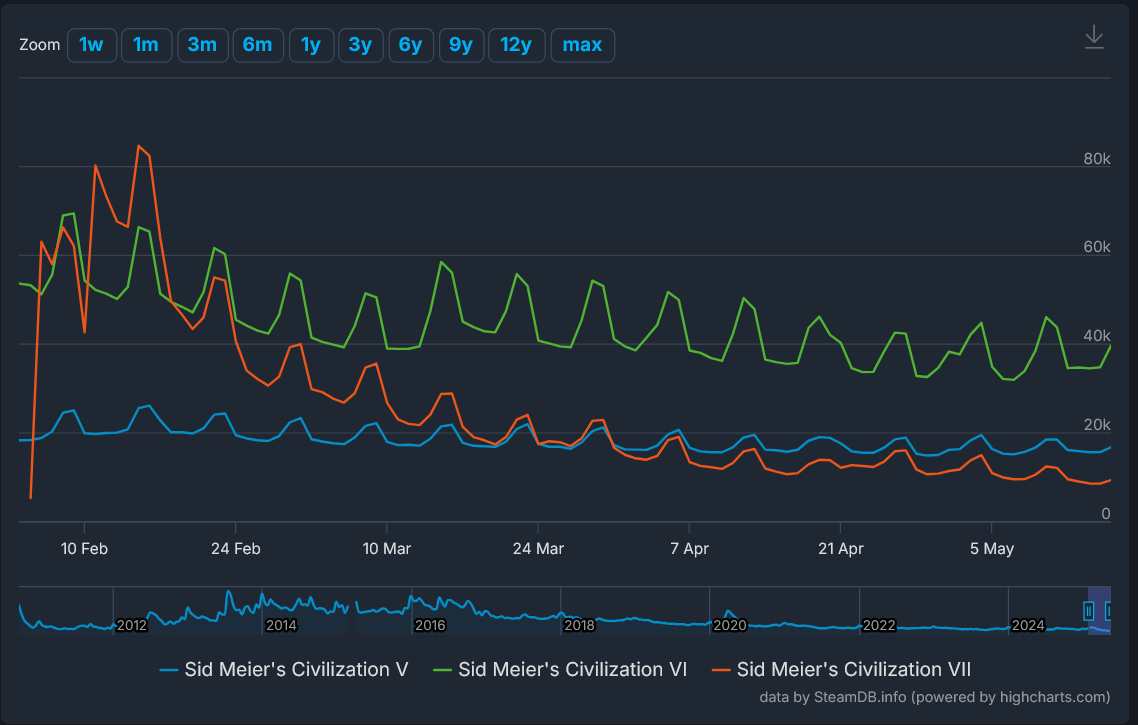Click the 10 Mar axis label
The width and height of the screenshot is (1138, 725).
pyautogui.click(x=387, y=549)
